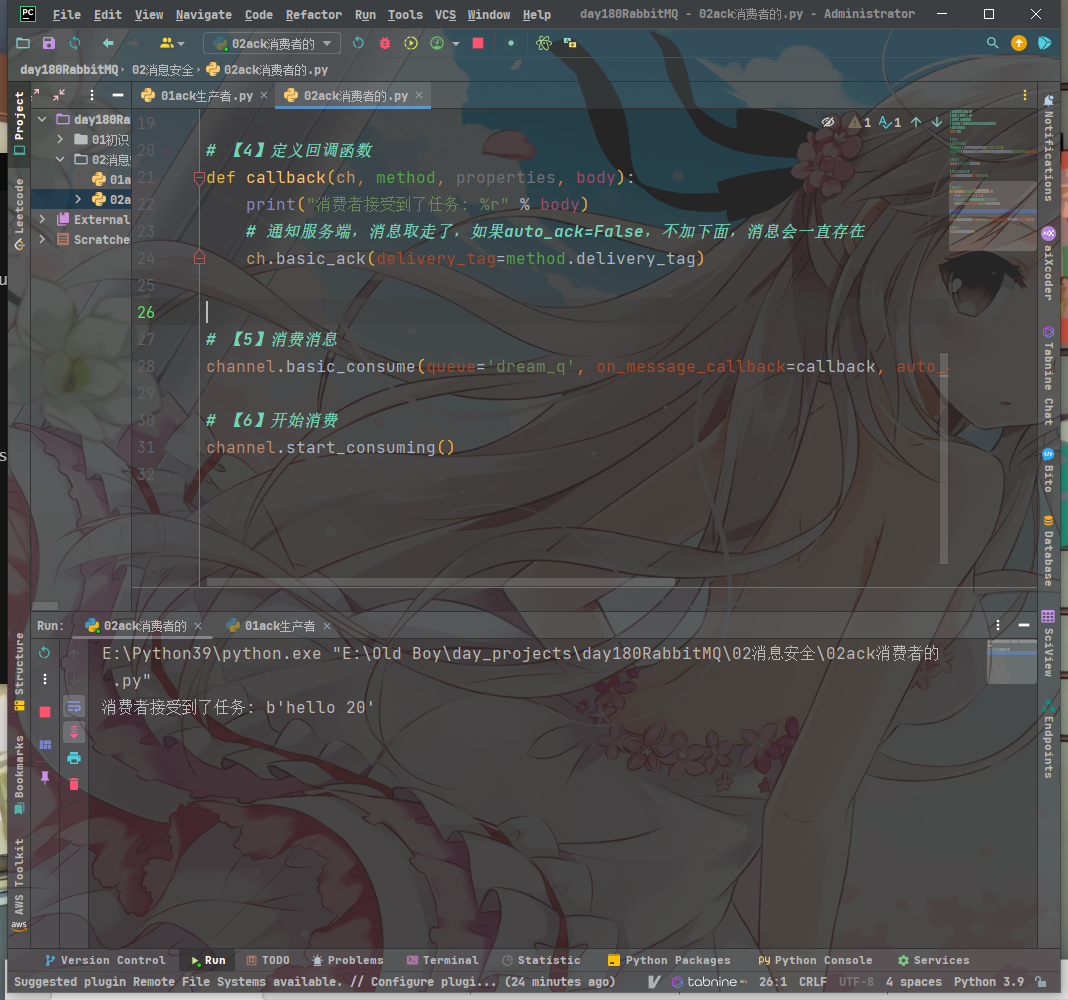Open File menu

[67, 14]
